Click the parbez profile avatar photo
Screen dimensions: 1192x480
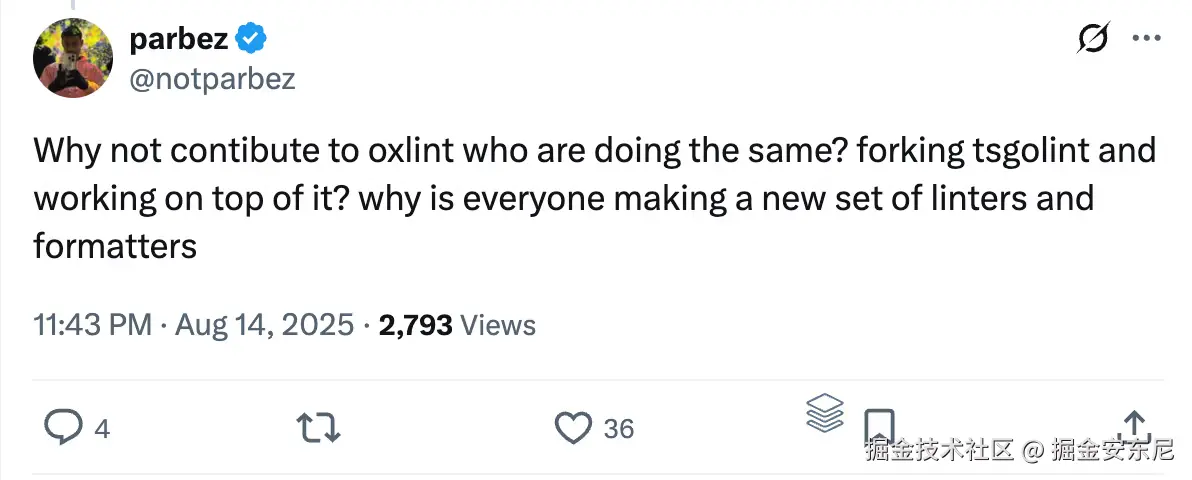click(x=73, y=57)
